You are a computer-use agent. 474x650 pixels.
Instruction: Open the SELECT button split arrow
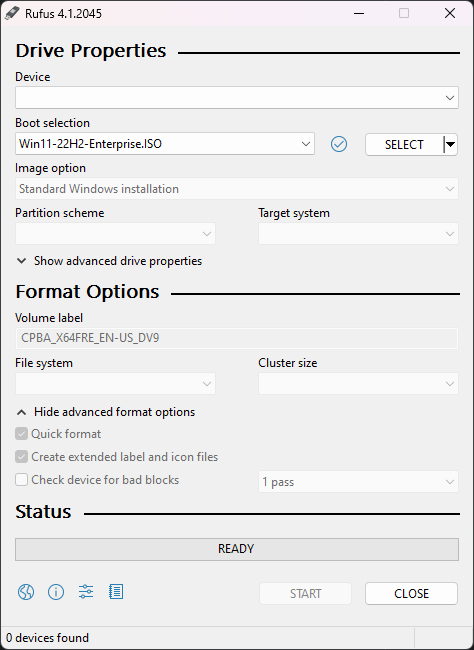(x=450, y=145)
